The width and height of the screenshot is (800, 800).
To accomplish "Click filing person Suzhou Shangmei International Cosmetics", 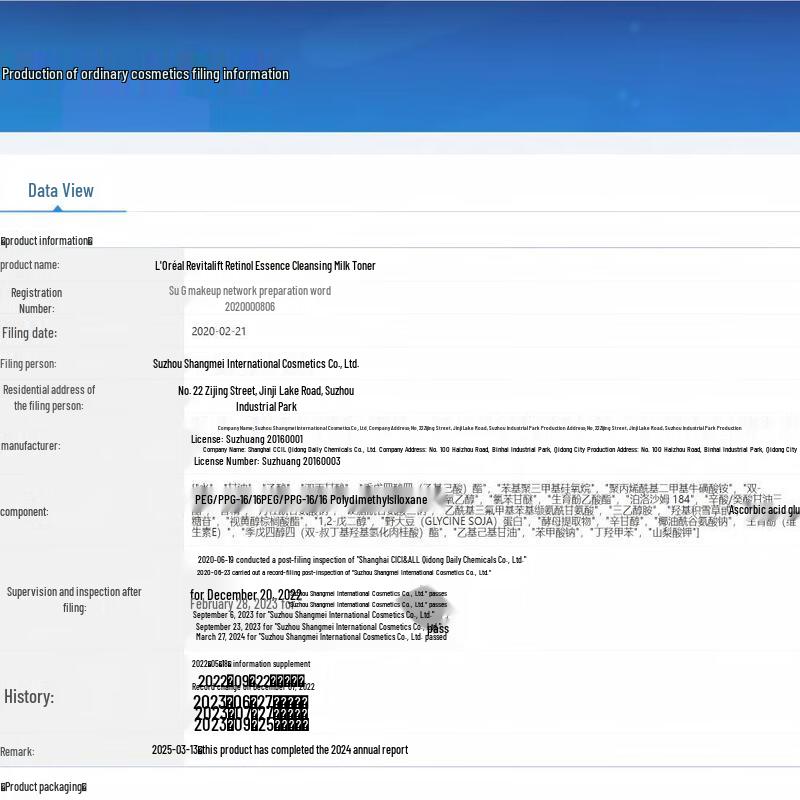I will coord(255,364).
